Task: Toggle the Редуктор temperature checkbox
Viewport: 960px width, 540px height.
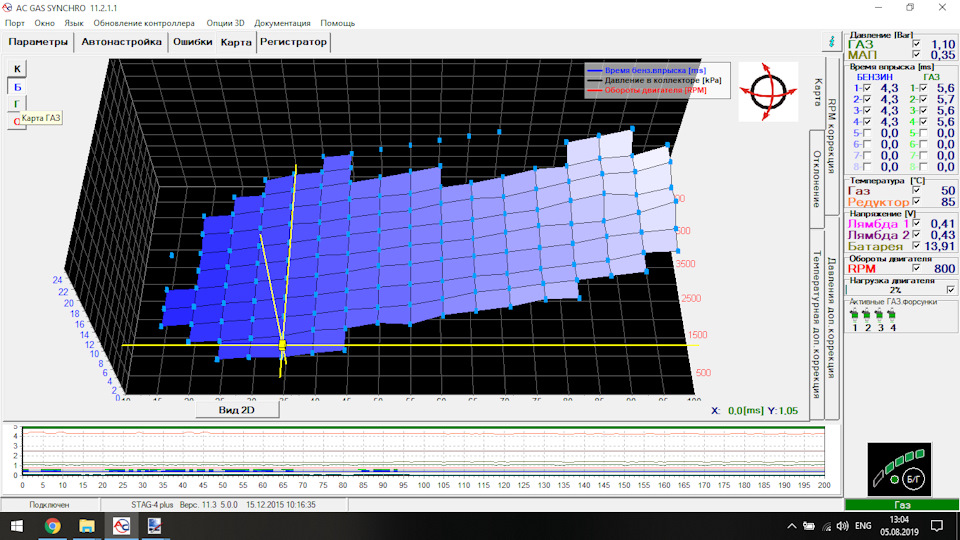Action: pos(916,201)
